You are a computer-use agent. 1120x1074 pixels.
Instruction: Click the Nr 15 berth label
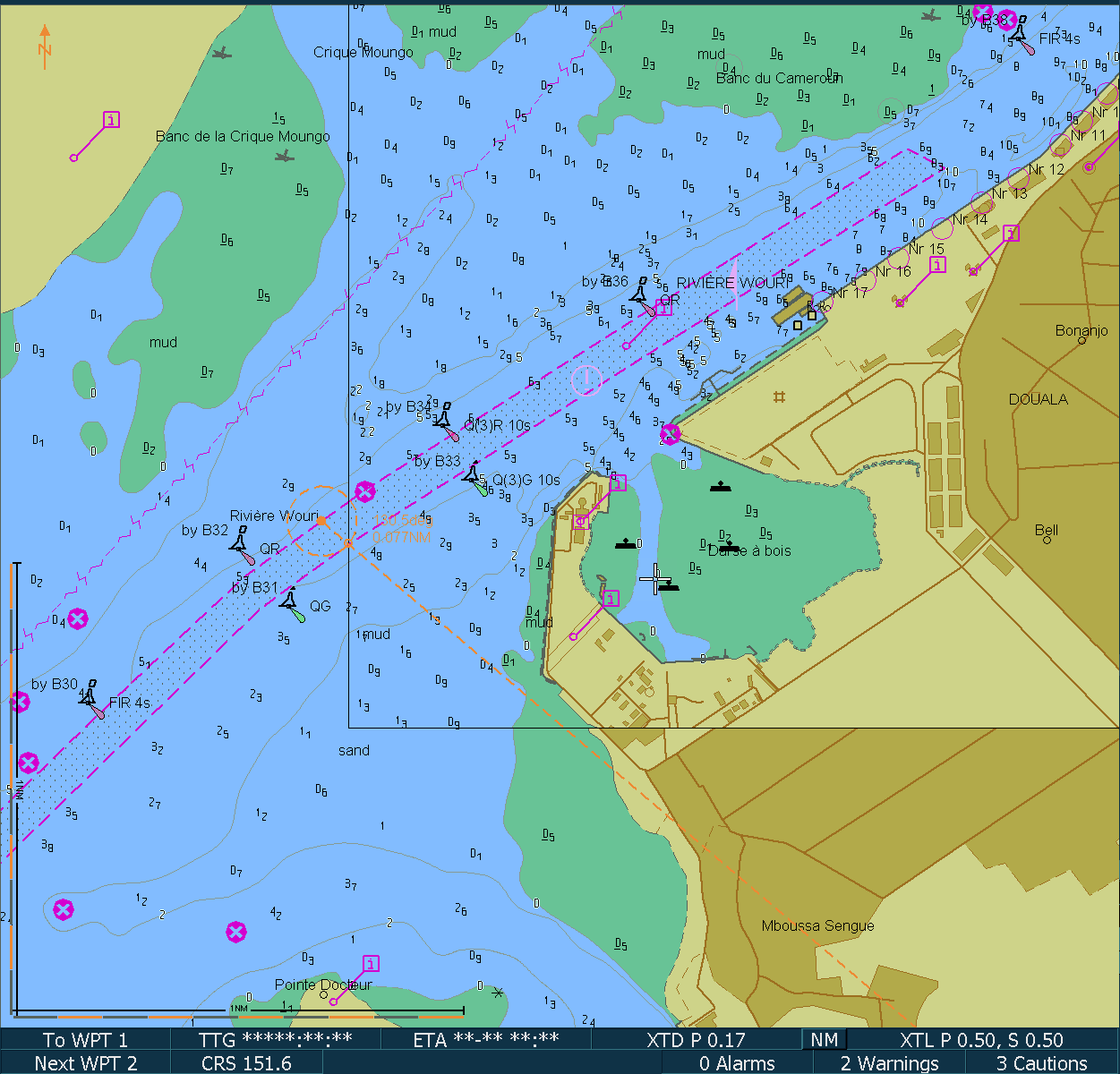tap(927, 249)
